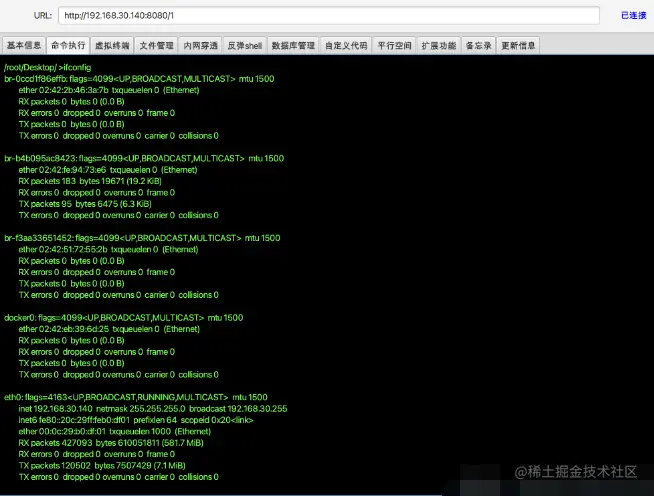
Task: Open the 更新信息 tab
Action: [518, 45]
